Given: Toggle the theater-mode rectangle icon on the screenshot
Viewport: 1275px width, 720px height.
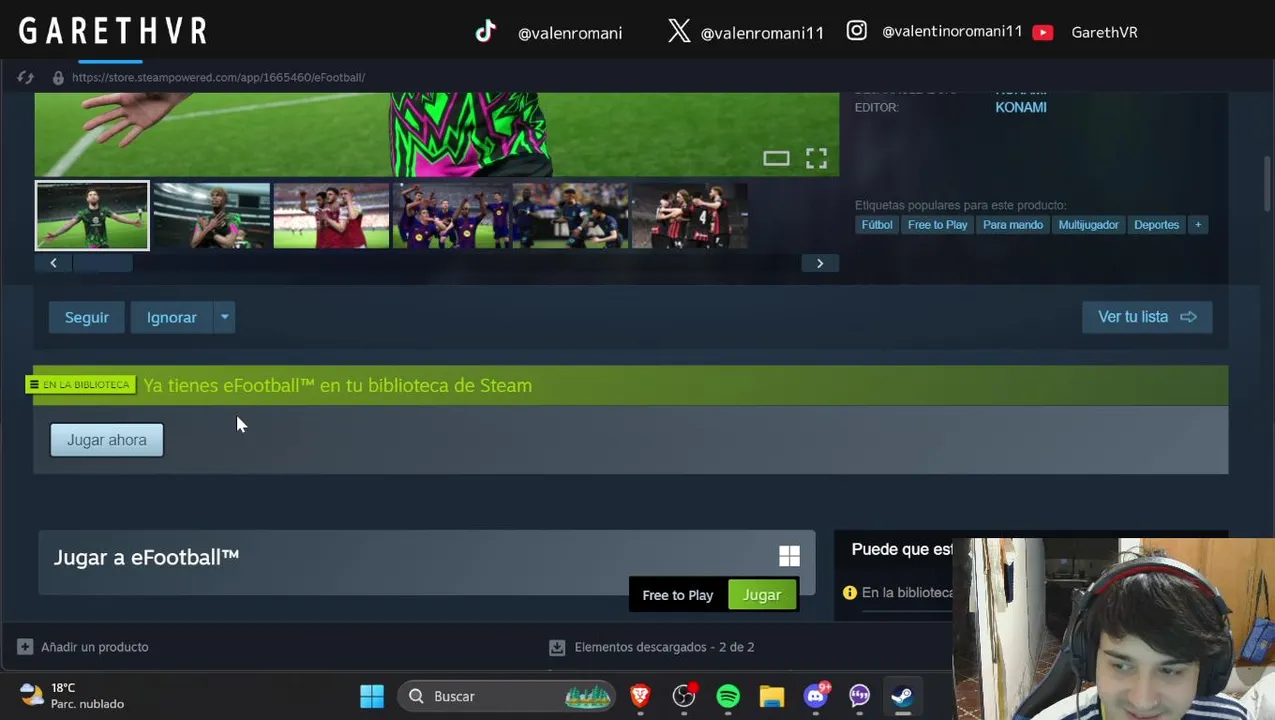Looking at the screenshot, I should click(776, 158).
